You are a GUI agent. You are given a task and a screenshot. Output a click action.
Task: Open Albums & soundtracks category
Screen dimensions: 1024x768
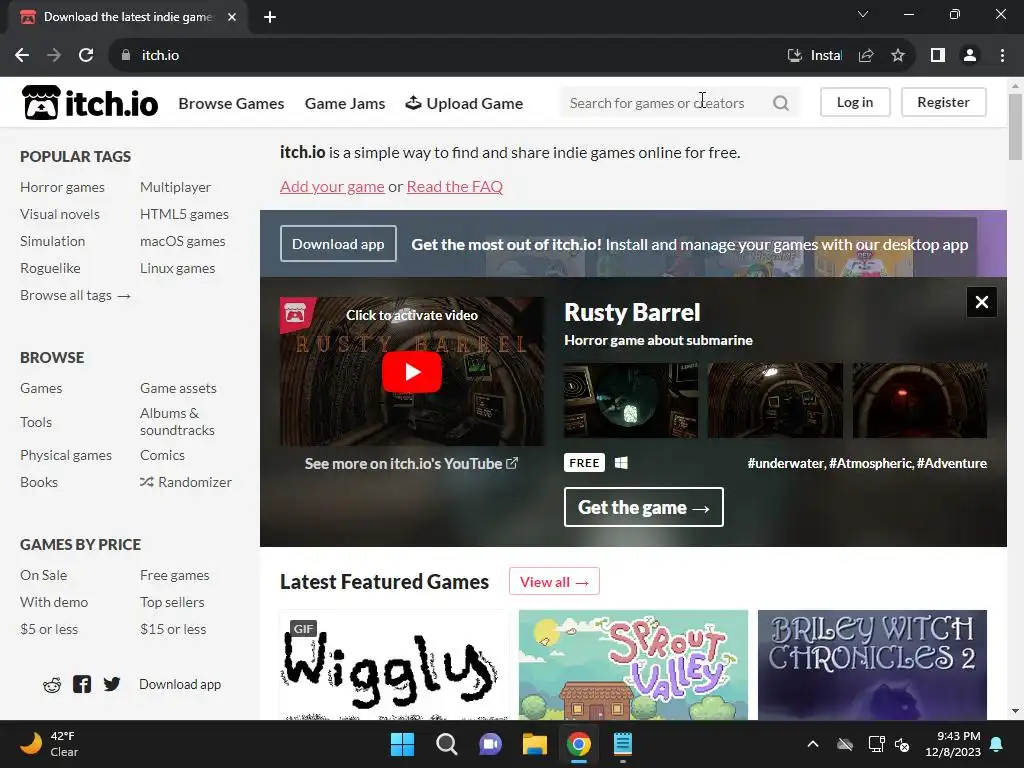(177, 422)
